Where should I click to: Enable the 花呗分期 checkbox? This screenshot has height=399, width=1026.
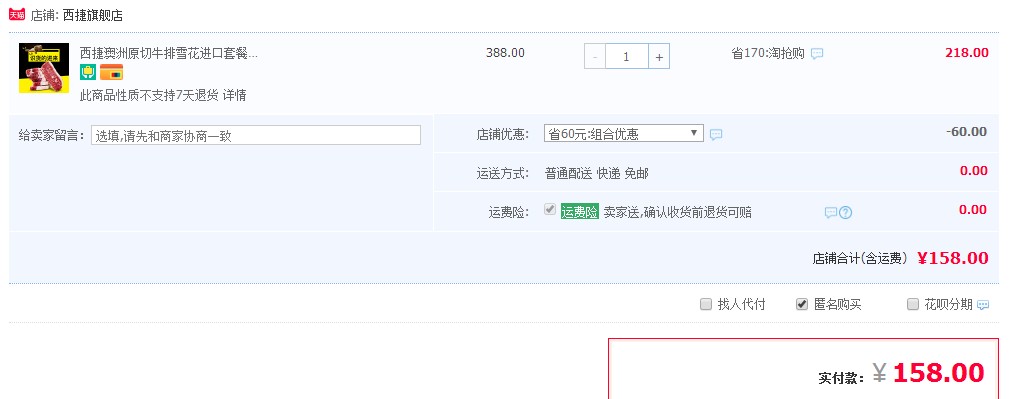pos(913,304)
